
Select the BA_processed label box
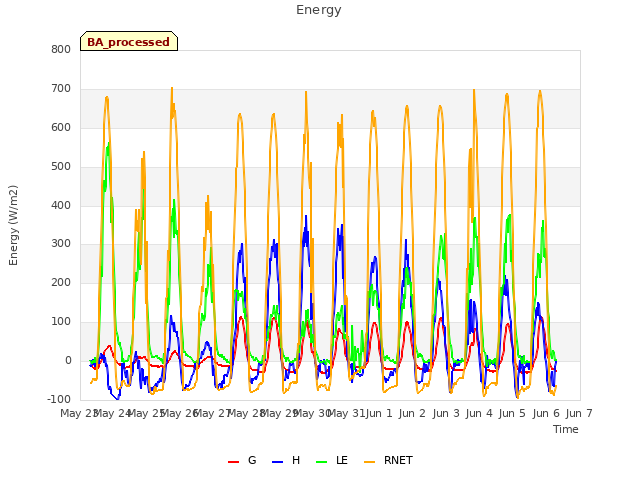(129, 41)
